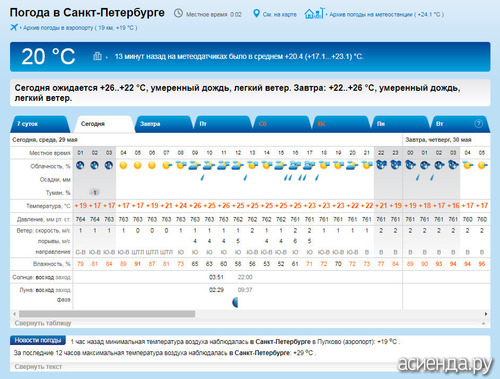Click the scrollbar left arrow

tap(14, 314)
